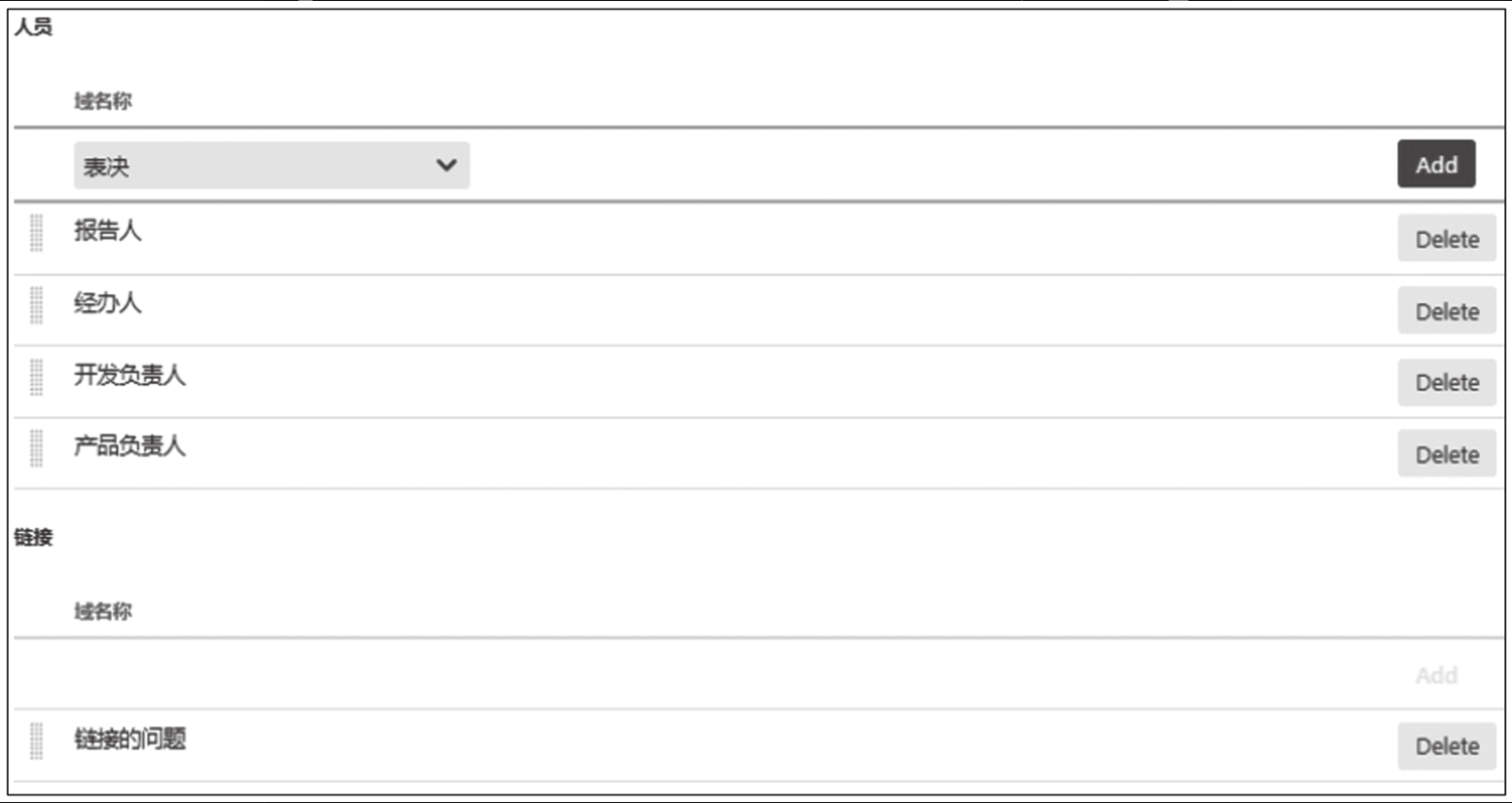Click drag handle beside 报告人
This screenshot has height=803, width=1512.
point(37,232)
